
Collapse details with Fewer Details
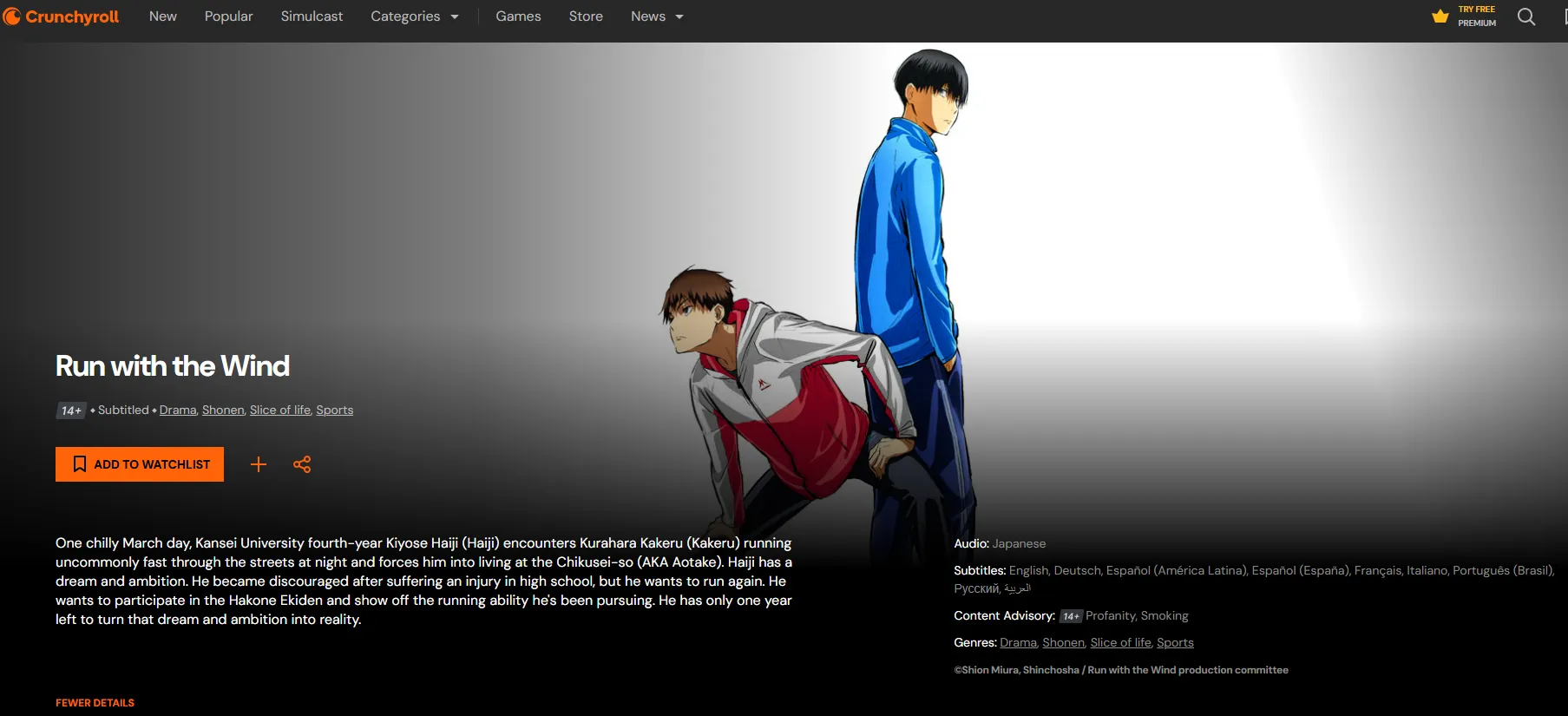(x=95, y=703)
